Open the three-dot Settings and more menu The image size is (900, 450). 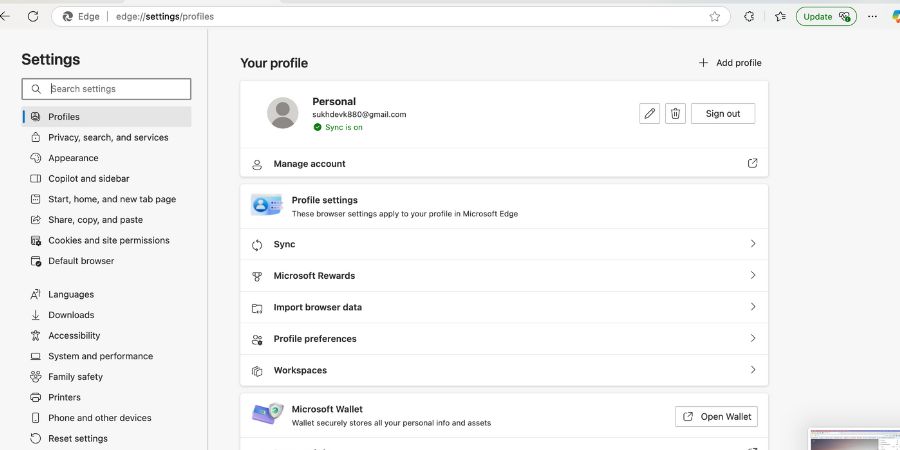point(872,16)
